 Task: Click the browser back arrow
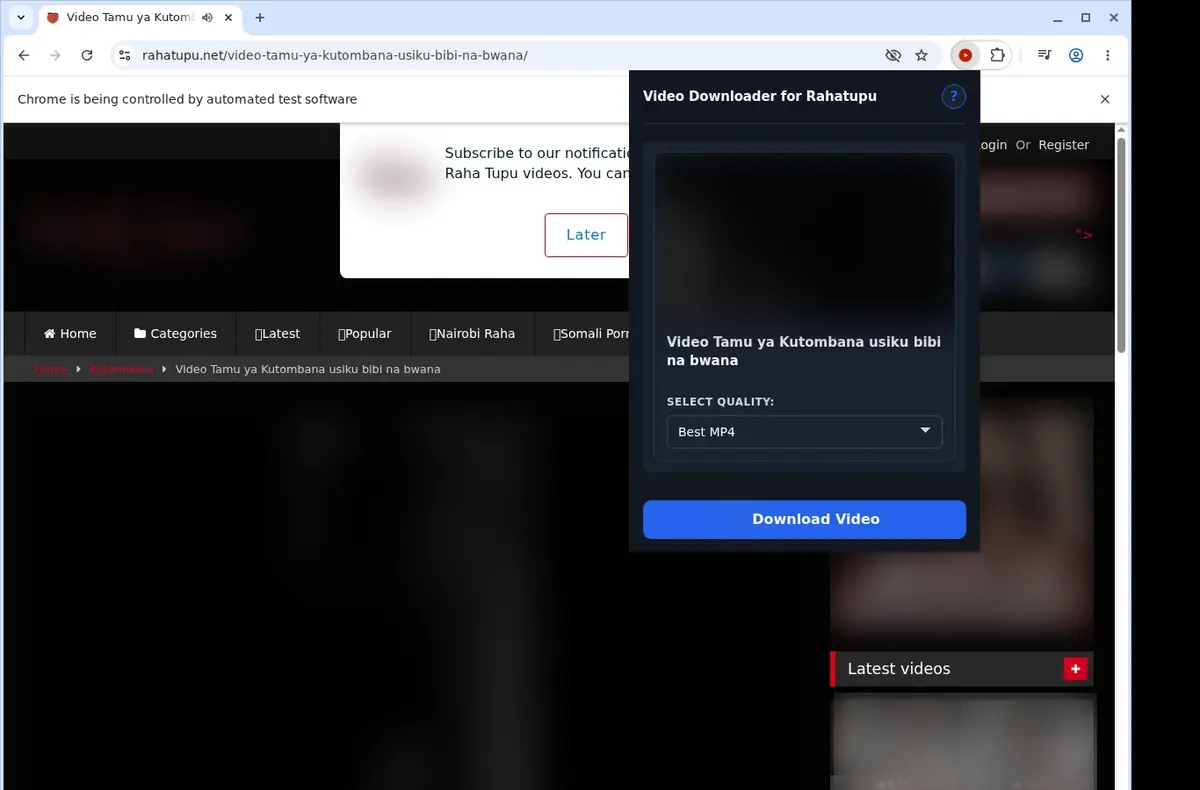point(24,56)
